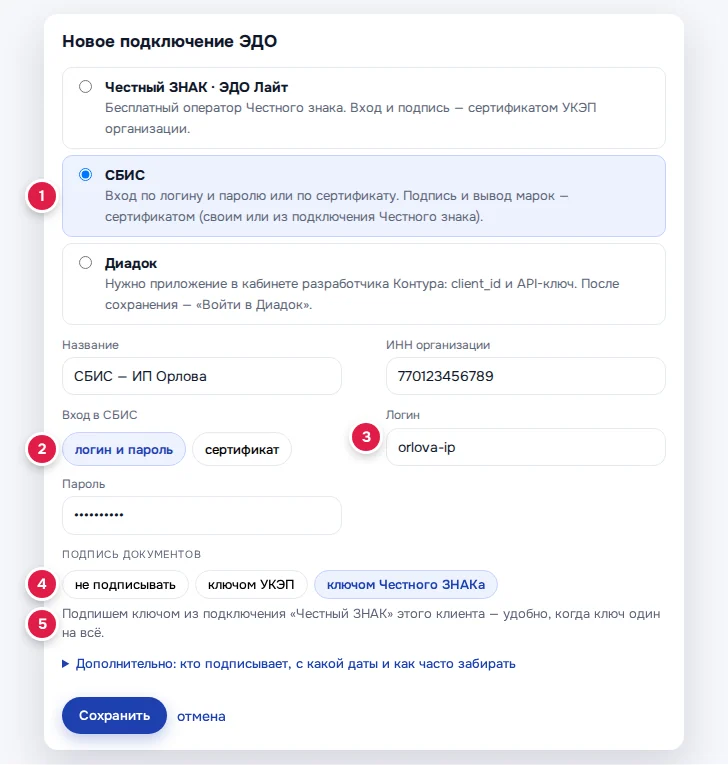Expand the 'Дополнительно' section
Viewport: 728px width, 765px height.
[289, 664]
